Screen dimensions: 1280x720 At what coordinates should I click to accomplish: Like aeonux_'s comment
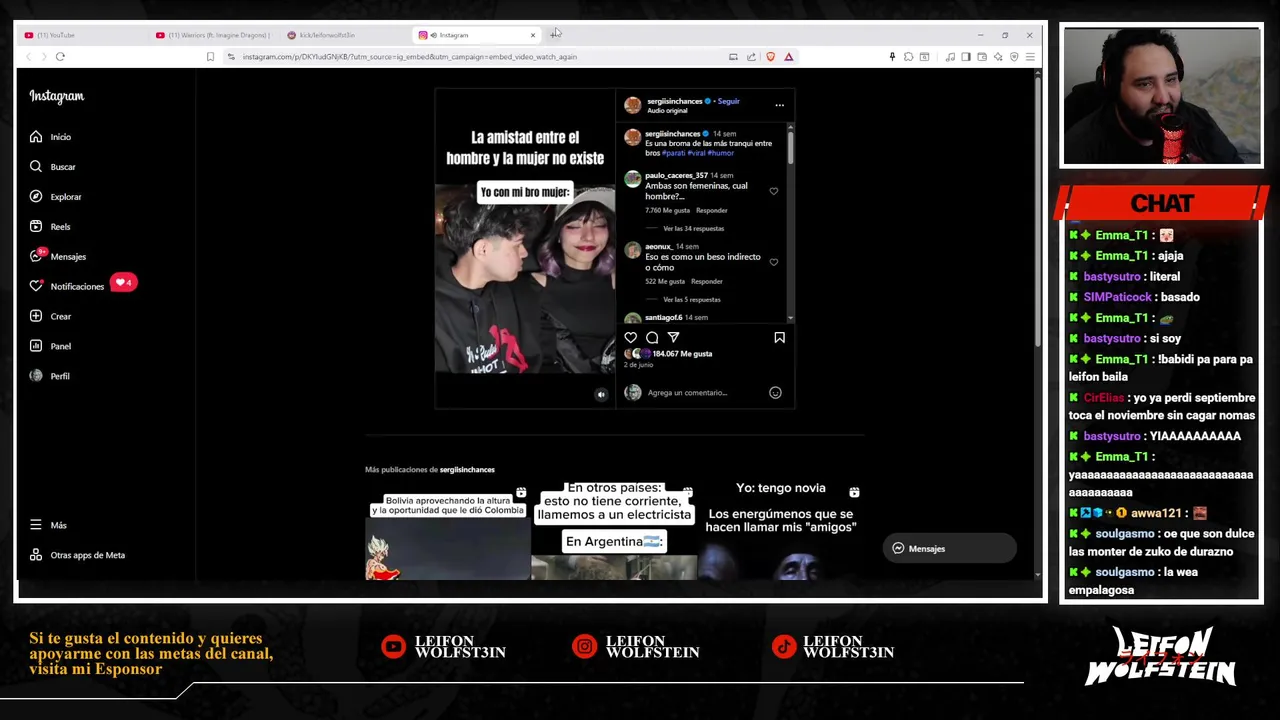(x=773, y=262)
